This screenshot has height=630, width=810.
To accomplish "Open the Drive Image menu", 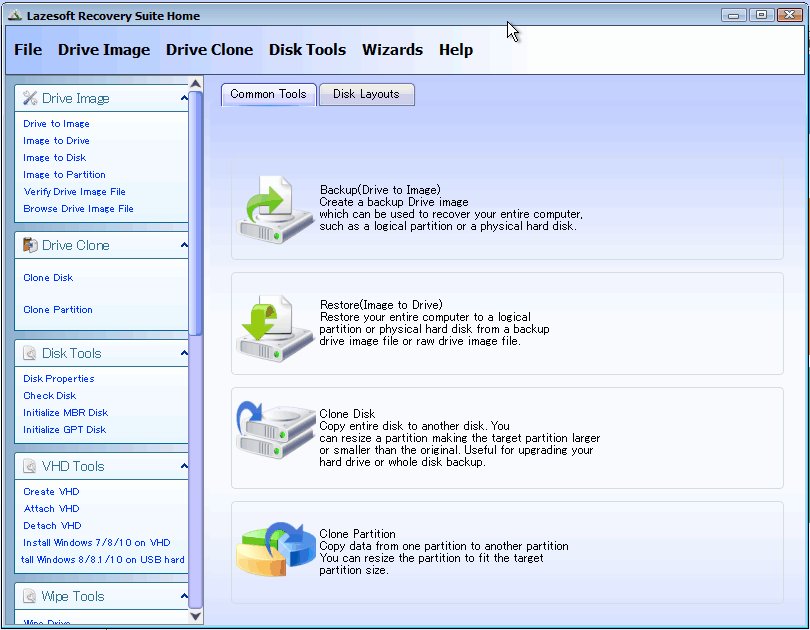I will [x=104, y=50].
